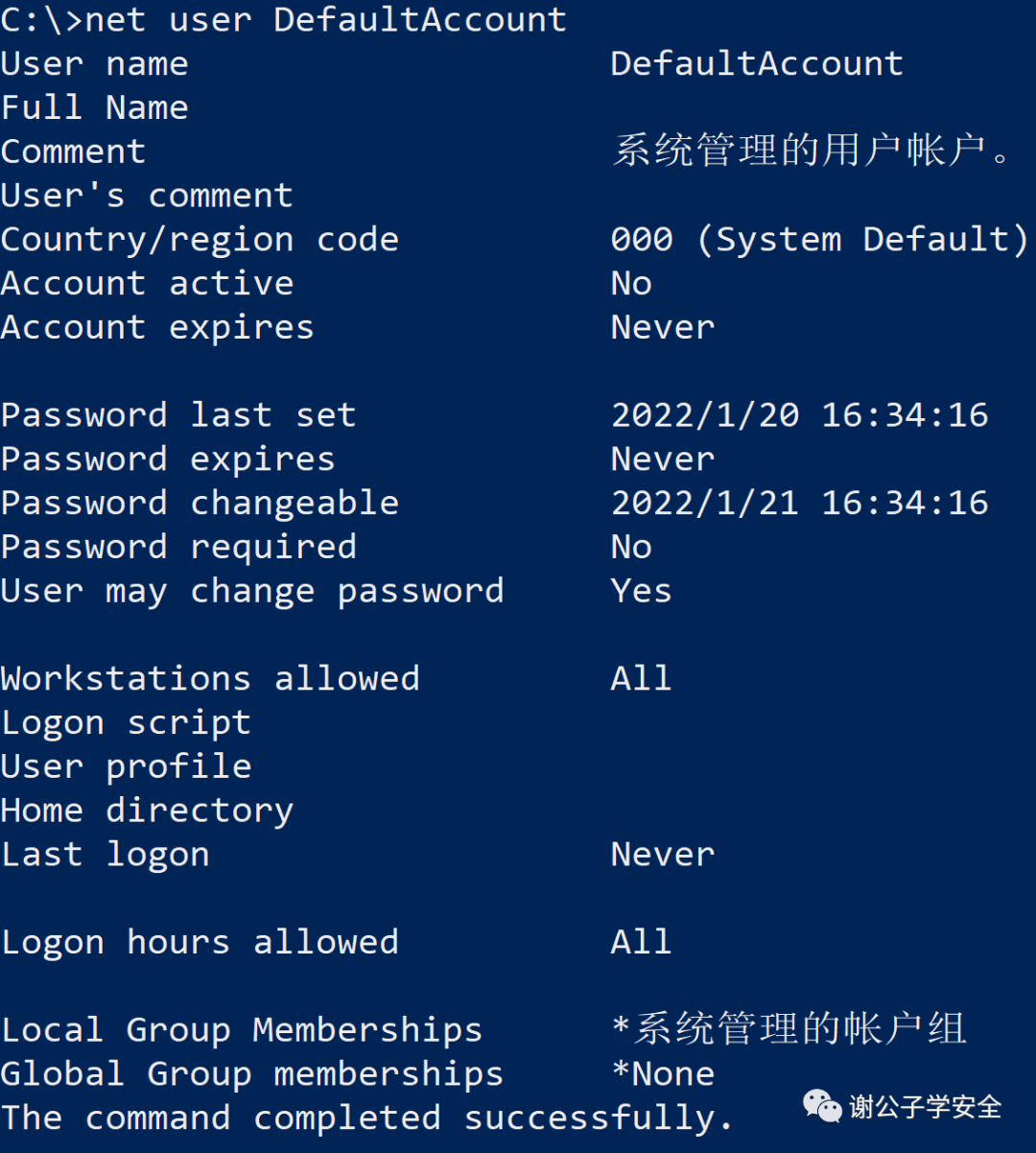
Task: Click the 'Never' value beside Account expires
Action: click(x=663, y=328)
